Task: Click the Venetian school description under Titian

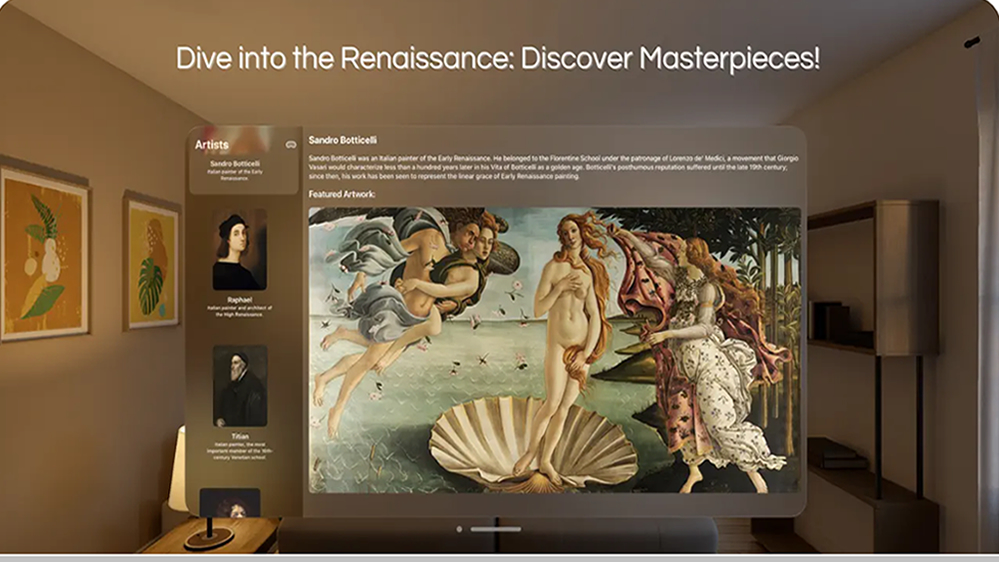Action: coord(240,451)
